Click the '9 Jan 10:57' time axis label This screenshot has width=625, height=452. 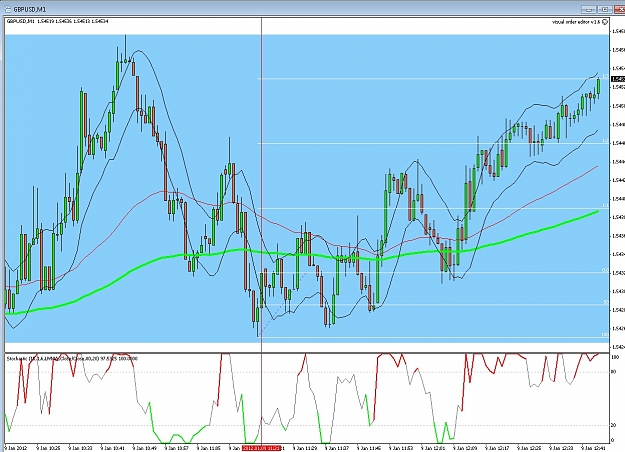point(177,448)
